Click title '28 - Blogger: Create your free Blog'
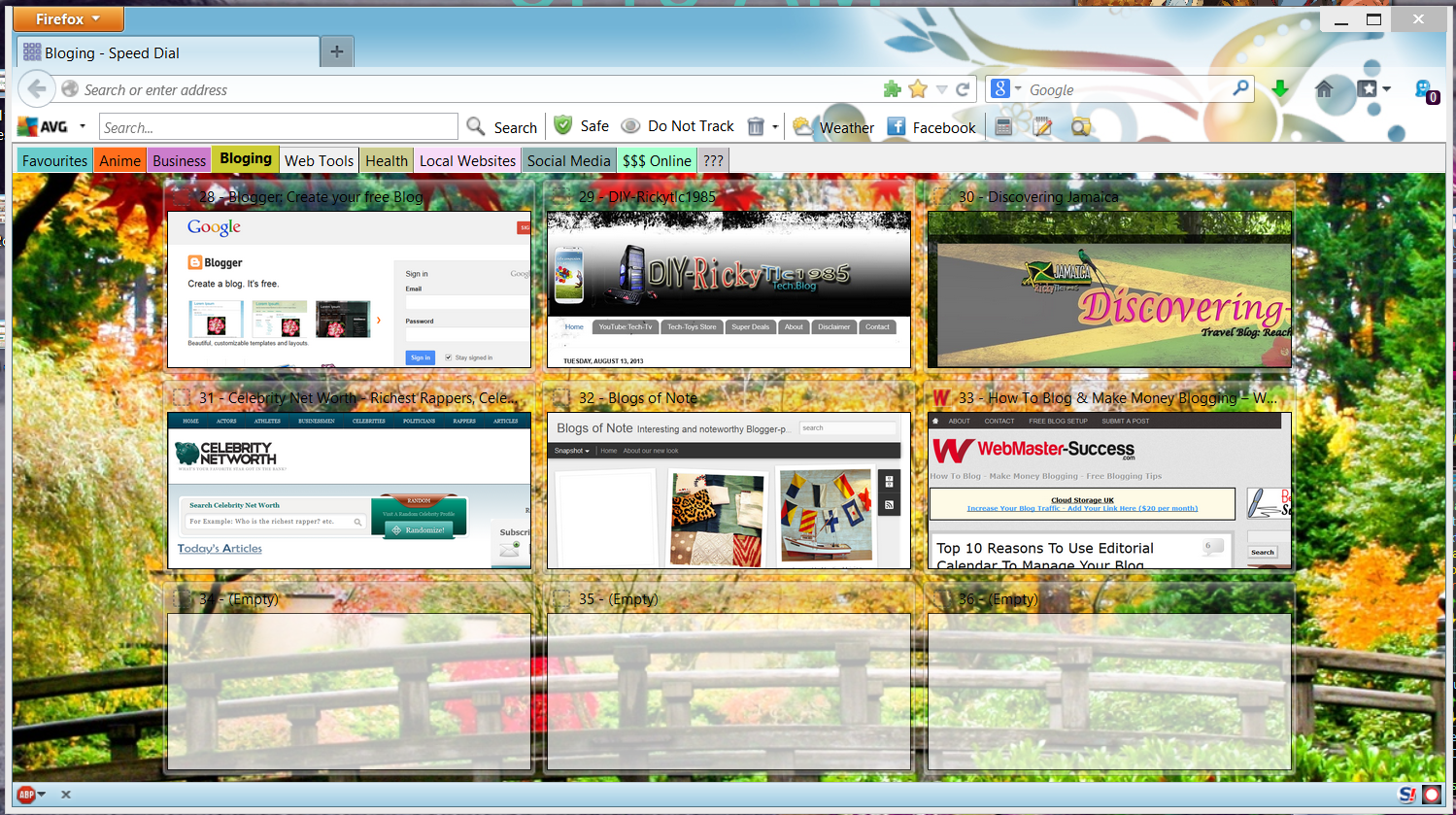The image size is (1456, 815). tap(311, 197)
